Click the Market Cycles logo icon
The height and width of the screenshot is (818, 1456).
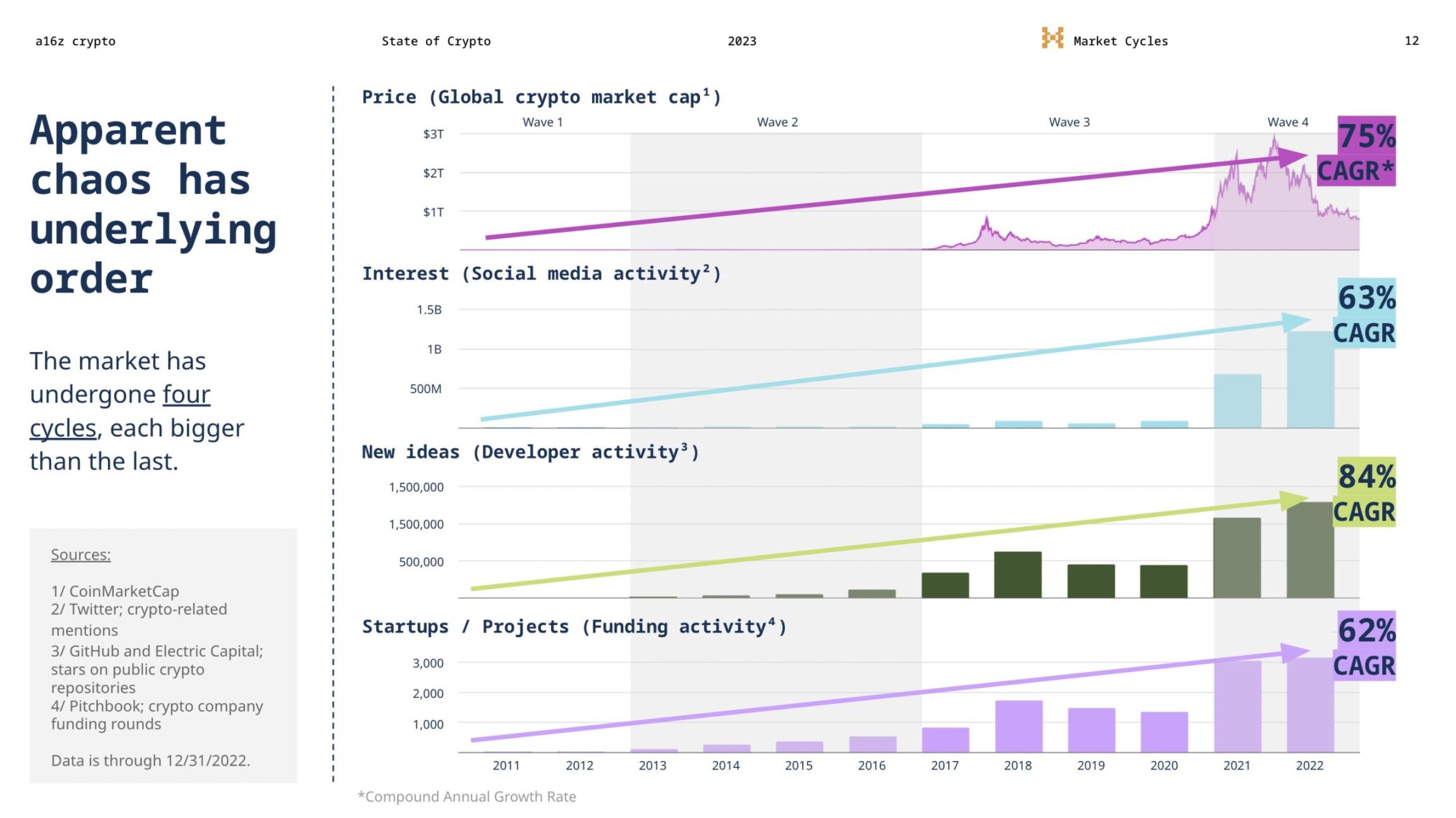tap(1052, 38)
